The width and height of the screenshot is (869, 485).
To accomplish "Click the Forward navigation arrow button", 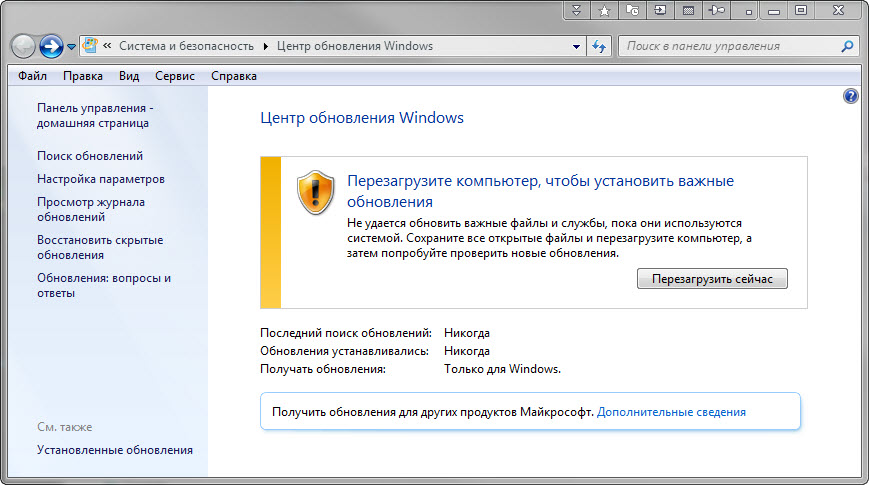I will (51, 46).
